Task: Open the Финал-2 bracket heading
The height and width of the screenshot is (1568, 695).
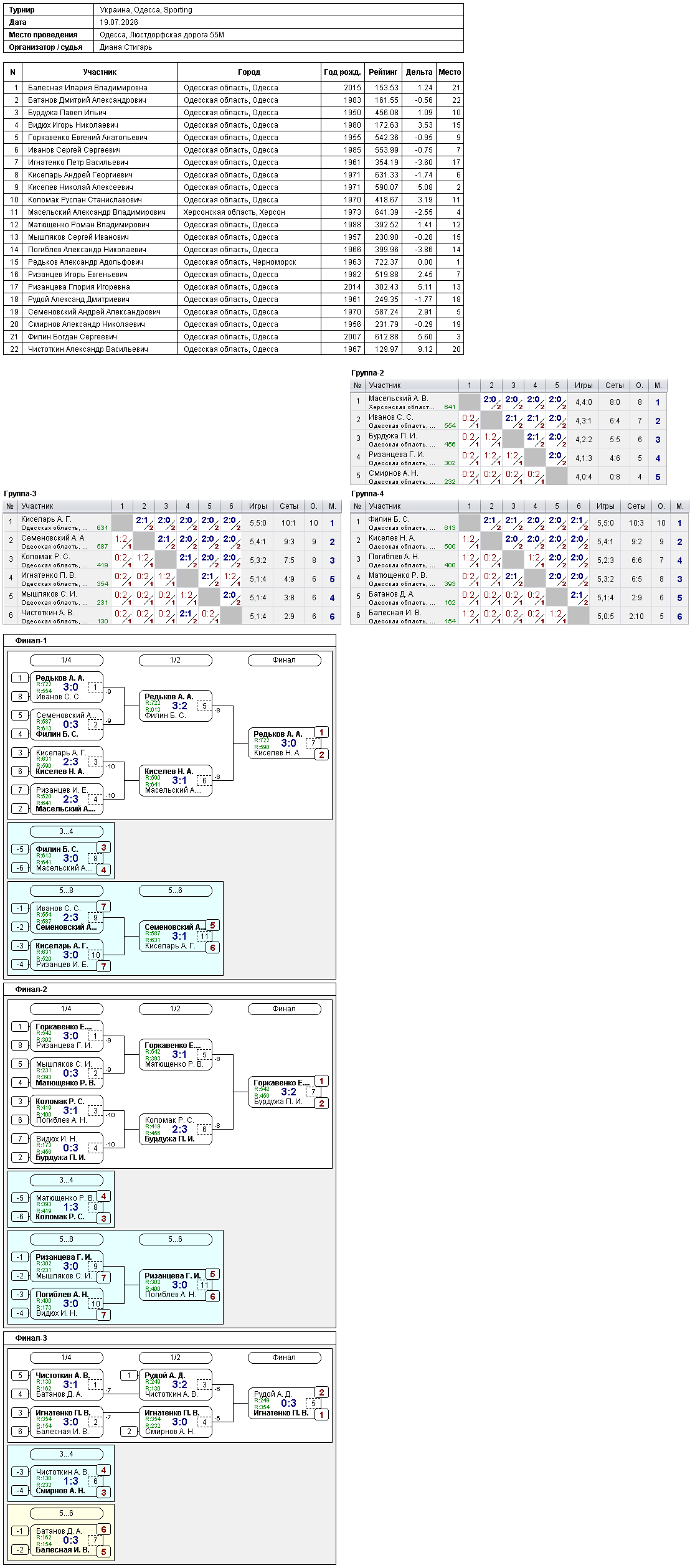Action: pos(31,989)
